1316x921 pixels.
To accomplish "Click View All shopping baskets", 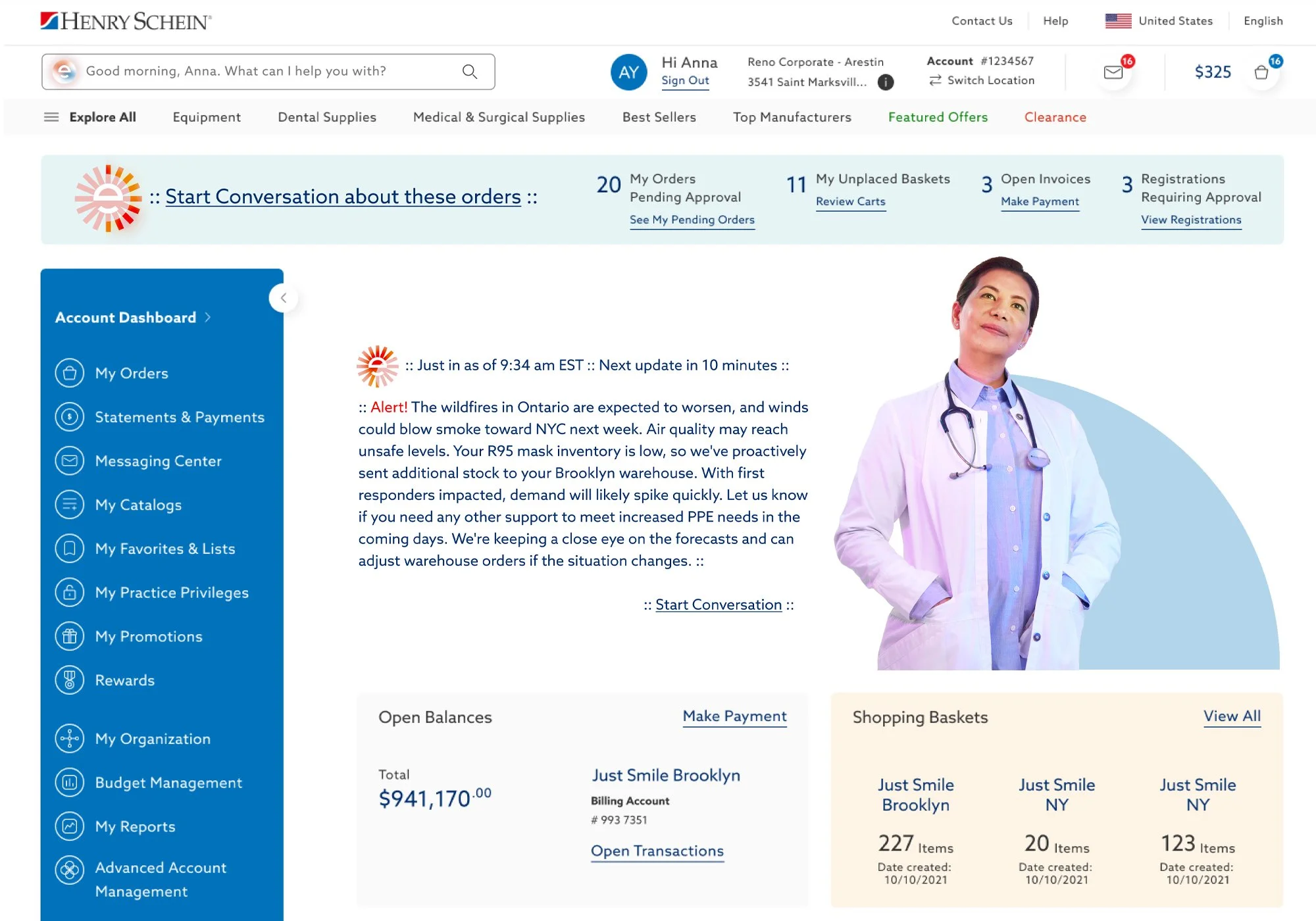I will pos(1232,716).
